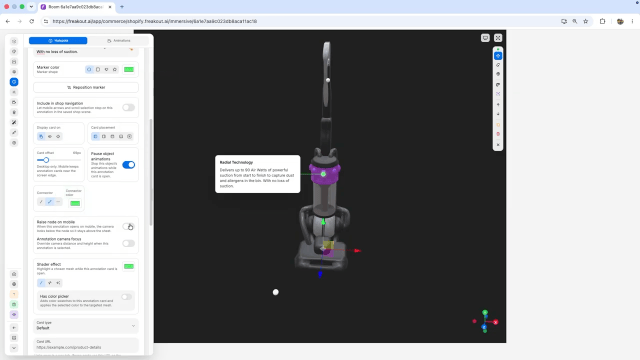Enable the Has color picker toggle
Image resolution: width=640 pixels, height=360 pixels.
tap(127, 297)
